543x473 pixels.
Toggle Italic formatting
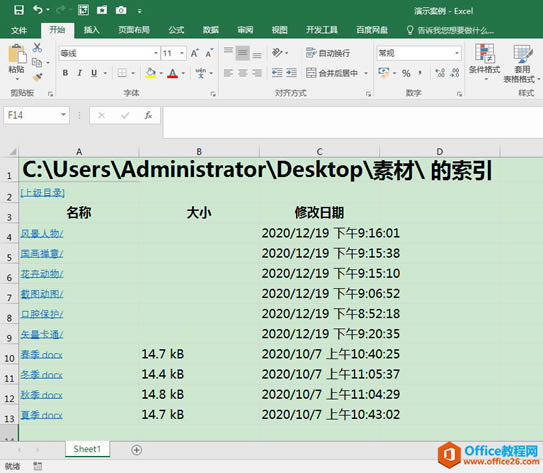tap(80, 73)
